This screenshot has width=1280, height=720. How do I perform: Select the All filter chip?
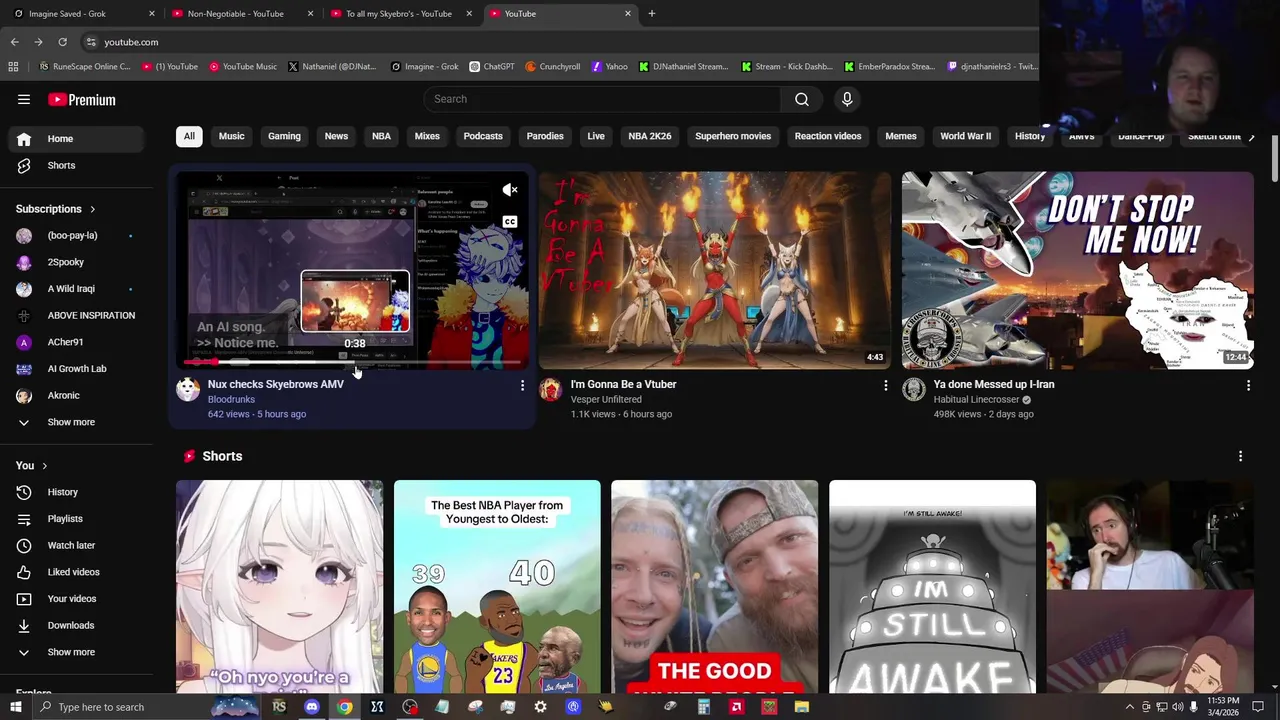(189, 136)
